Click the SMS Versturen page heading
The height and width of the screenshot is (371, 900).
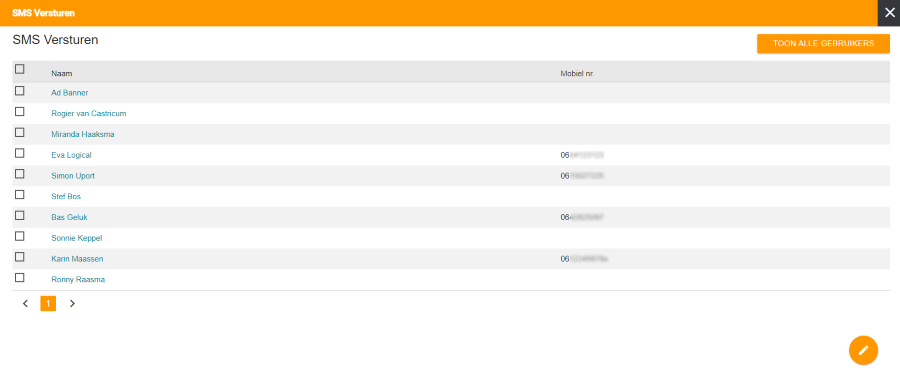[x=55, y=40]
